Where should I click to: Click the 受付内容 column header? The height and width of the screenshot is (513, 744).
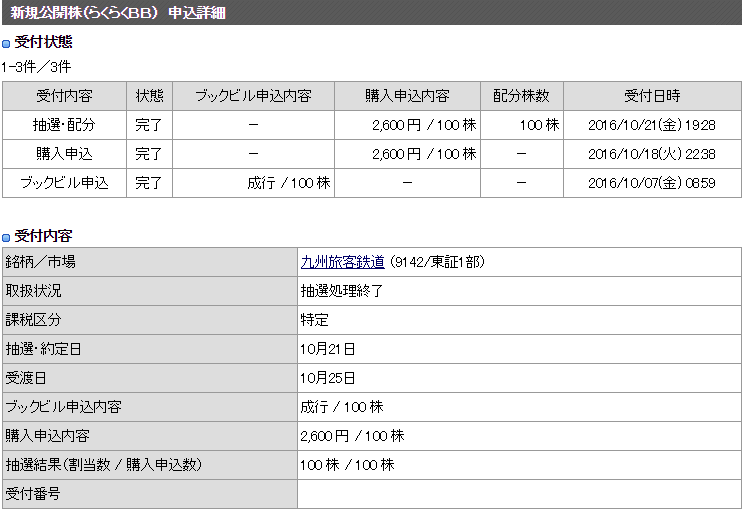point(65,96)
